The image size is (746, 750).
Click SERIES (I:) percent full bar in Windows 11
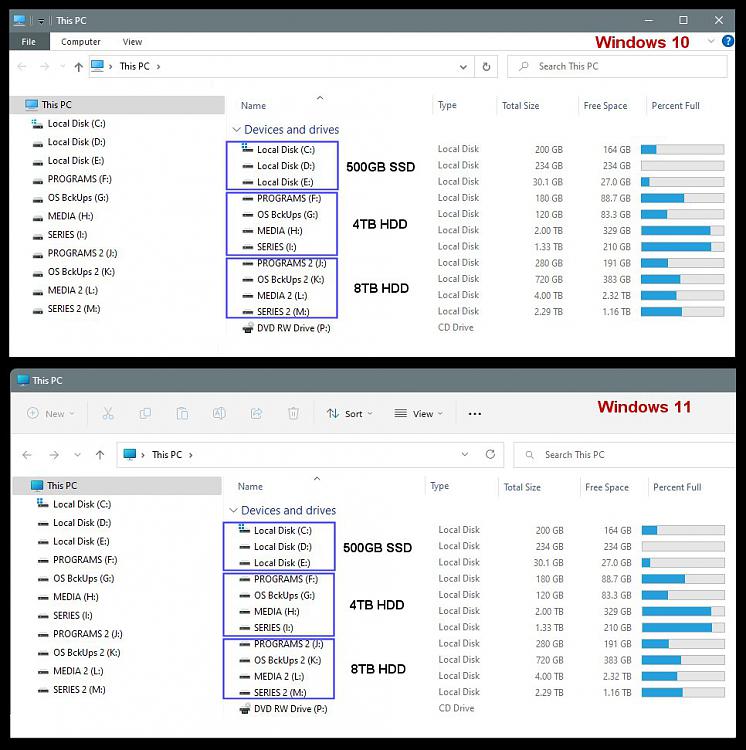tap(683, 628)
